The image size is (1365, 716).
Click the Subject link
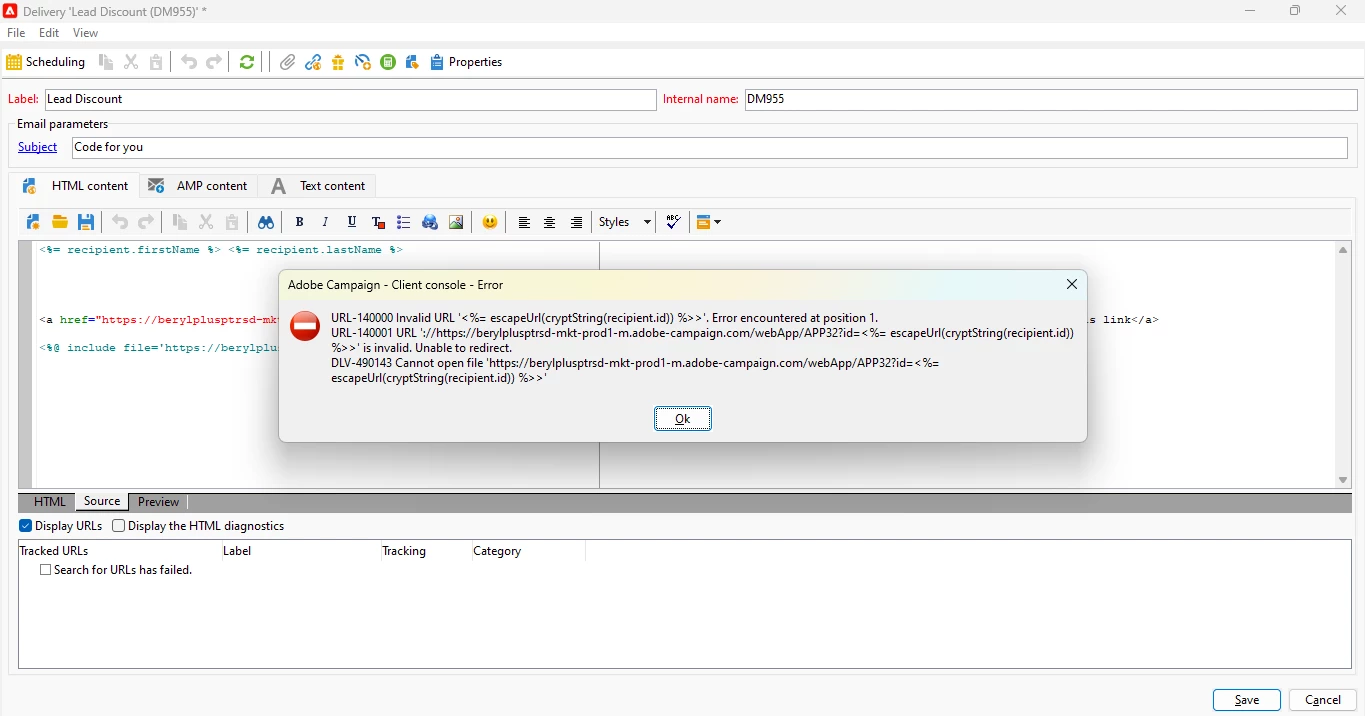tap(38, 147)
